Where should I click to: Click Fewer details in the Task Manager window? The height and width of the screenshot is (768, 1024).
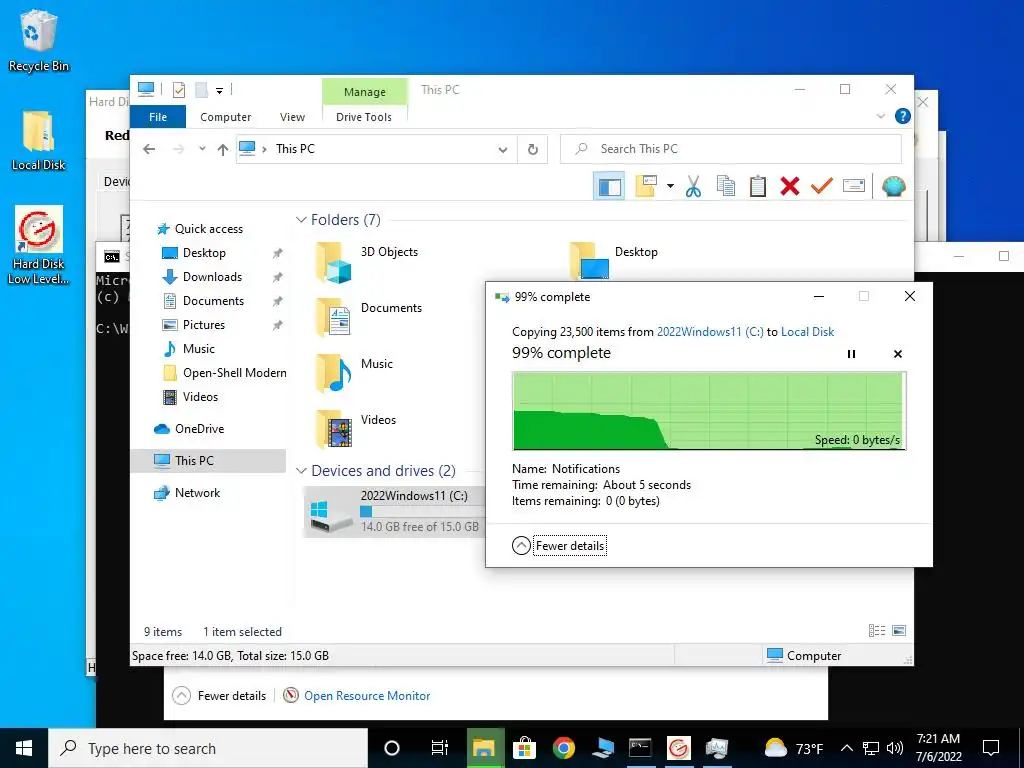[x=219, y=696]
